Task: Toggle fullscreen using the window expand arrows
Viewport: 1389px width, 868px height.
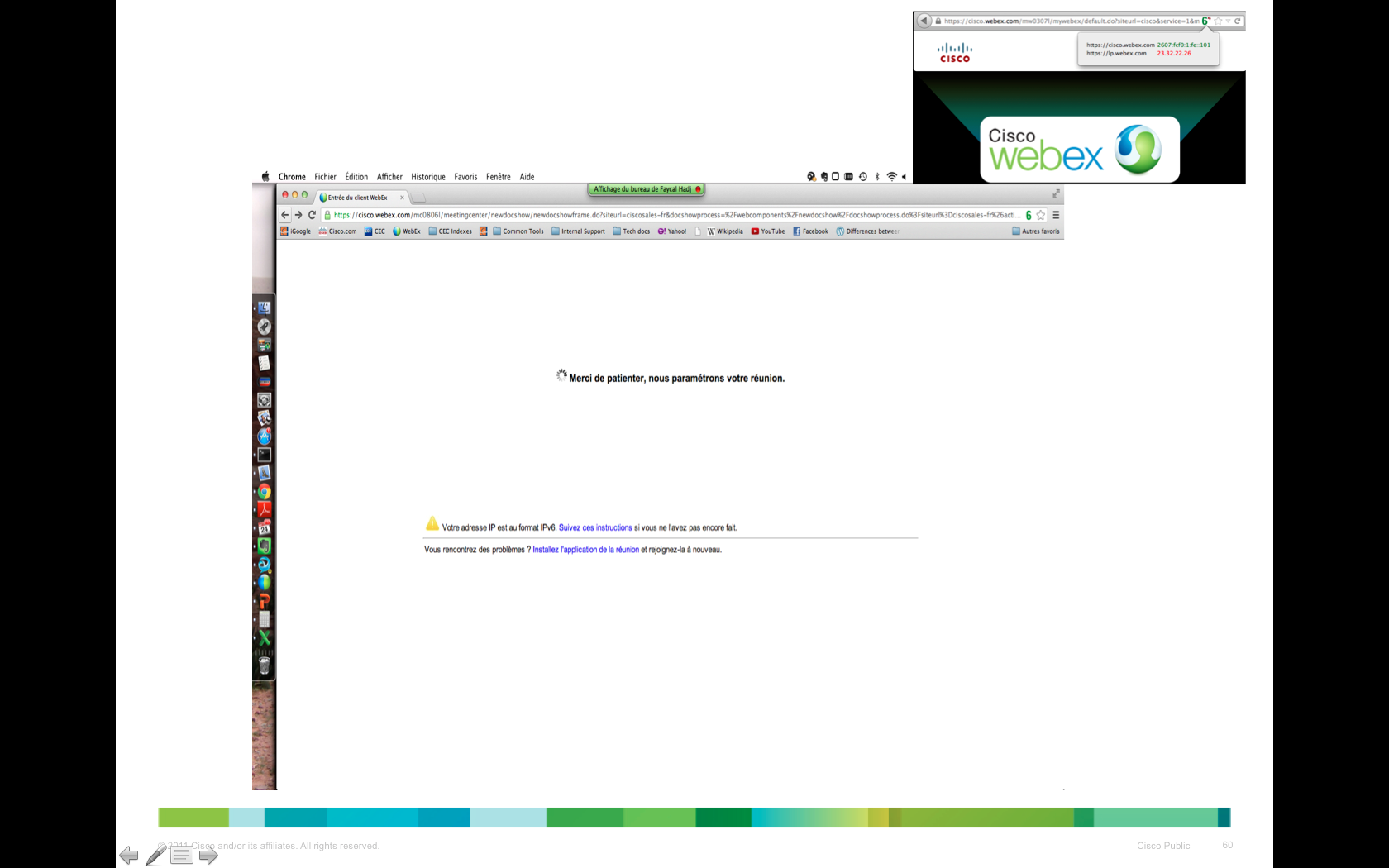Action: coord(1056,193)
